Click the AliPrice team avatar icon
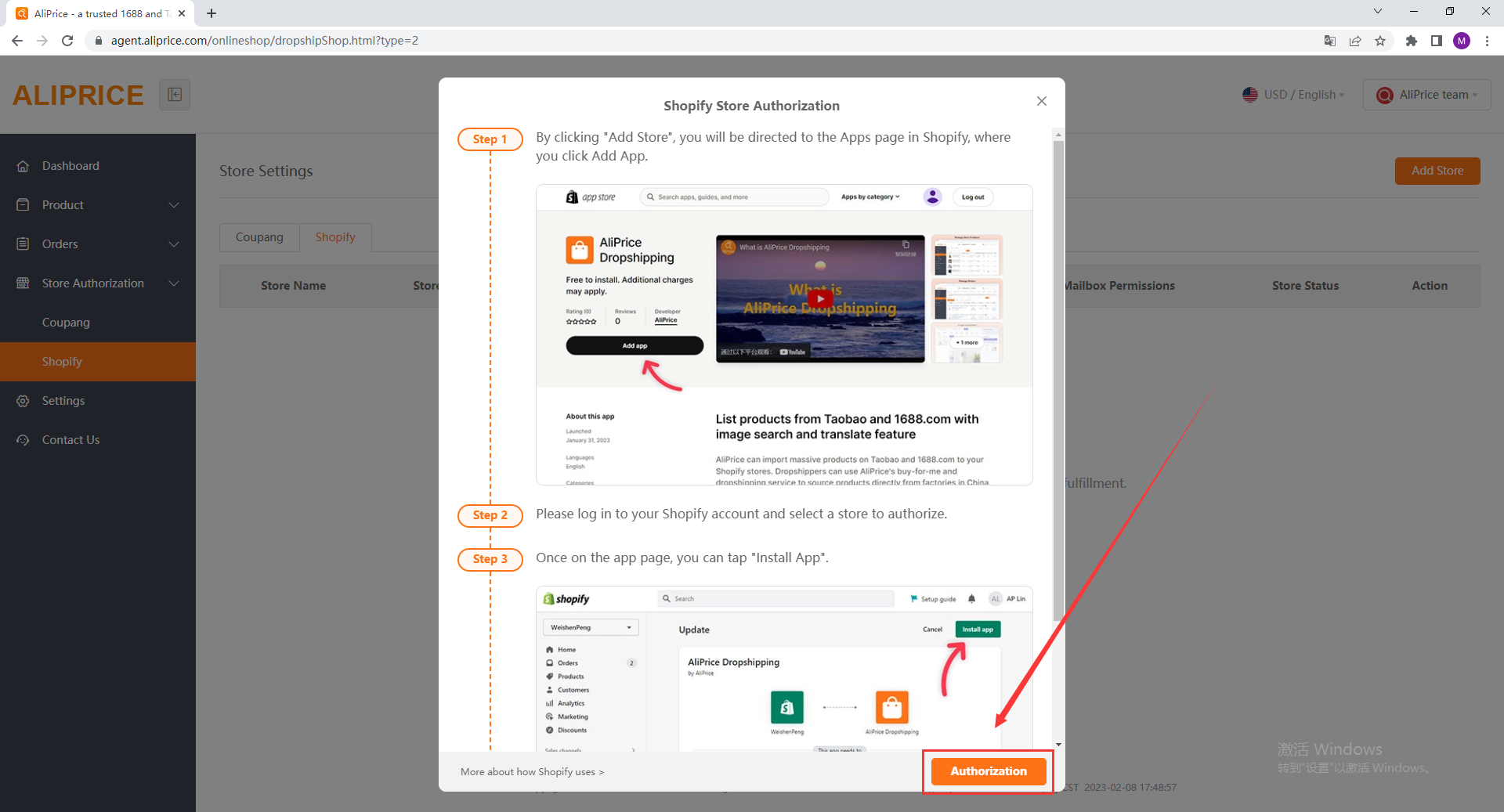The width and height of the screenshot is (1504, 812). [1385, 95]
